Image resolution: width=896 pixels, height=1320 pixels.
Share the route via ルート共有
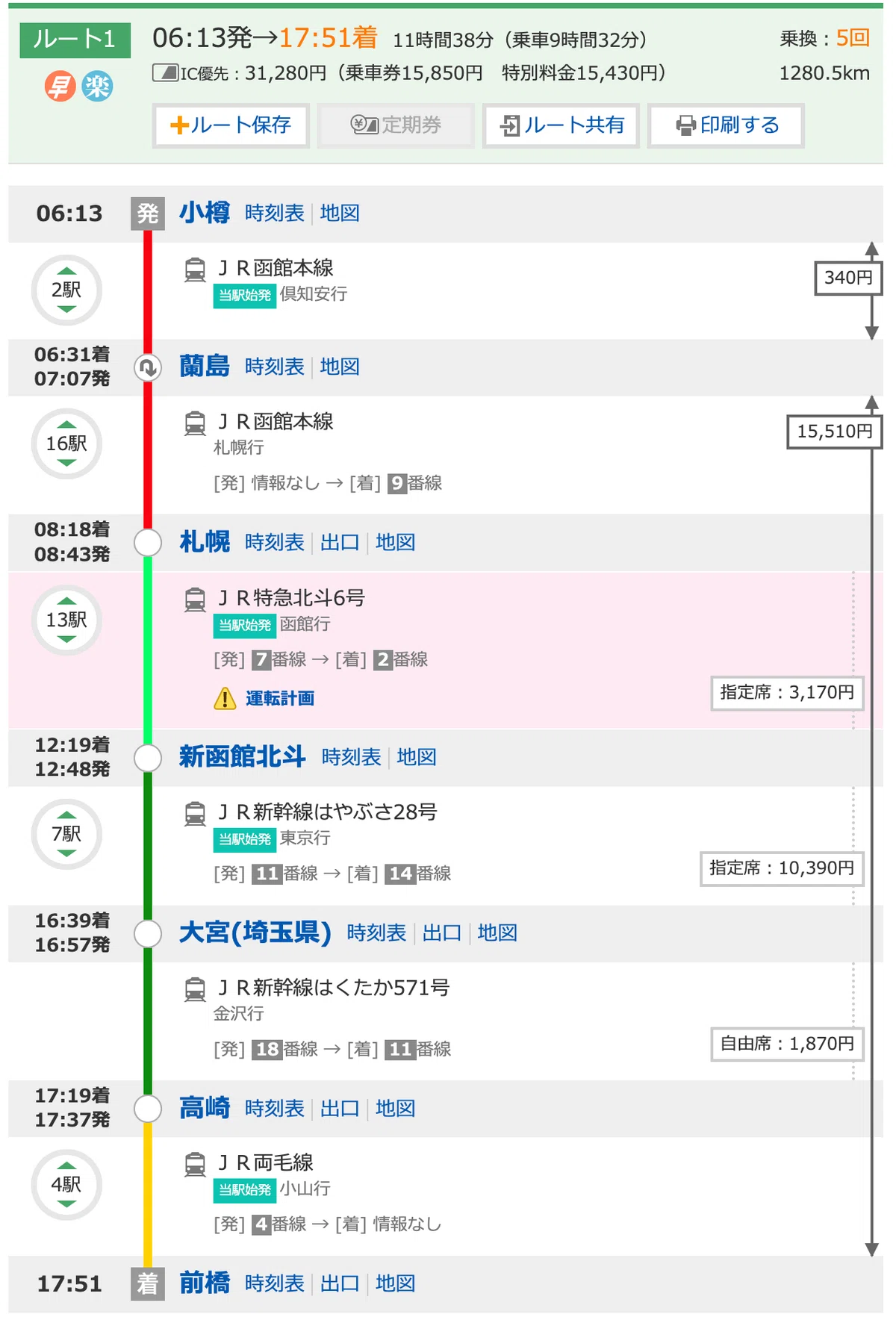pos(561,125)
